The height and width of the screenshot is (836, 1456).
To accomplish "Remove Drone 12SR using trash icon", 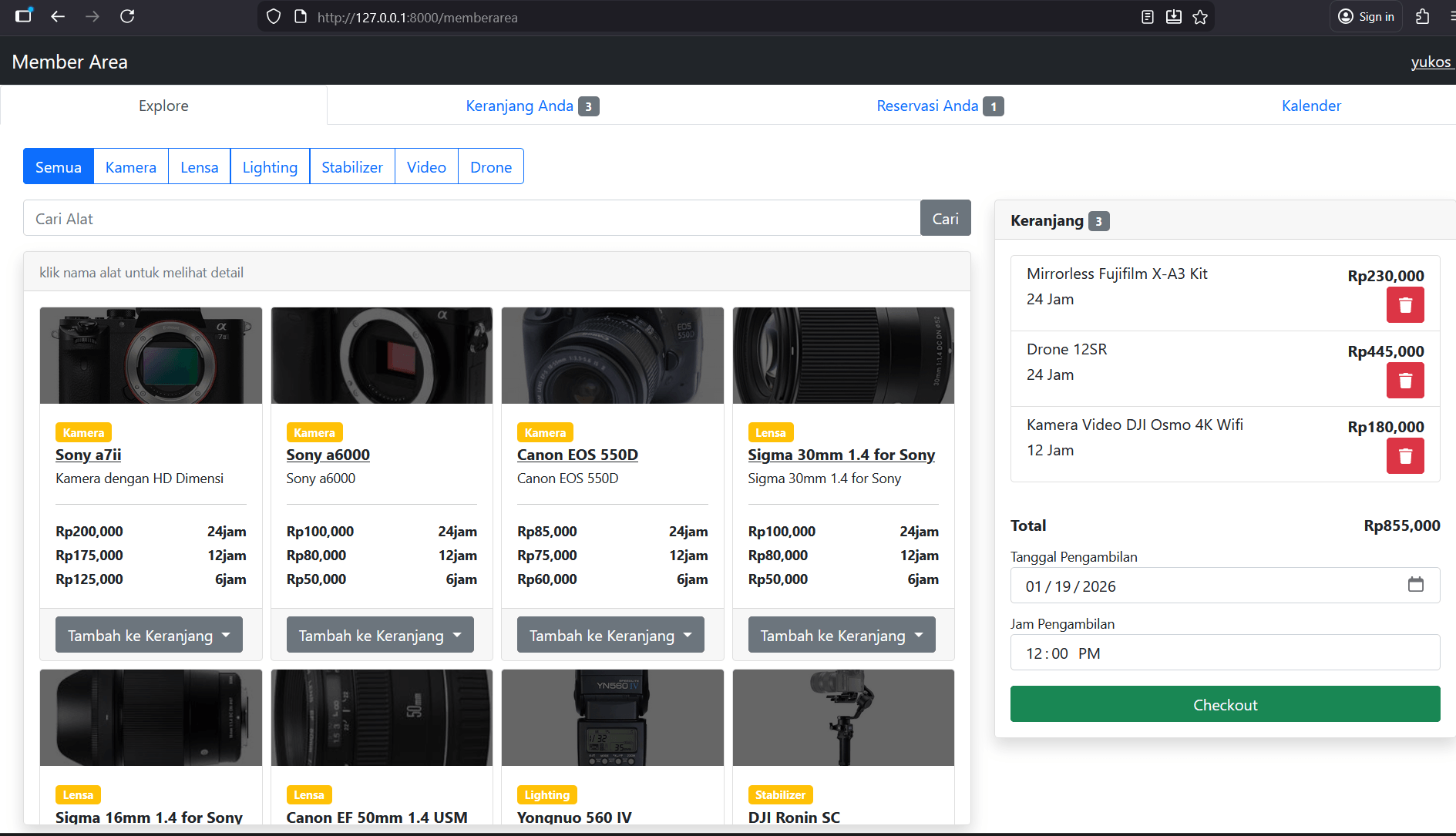I will click(1405, 381).
